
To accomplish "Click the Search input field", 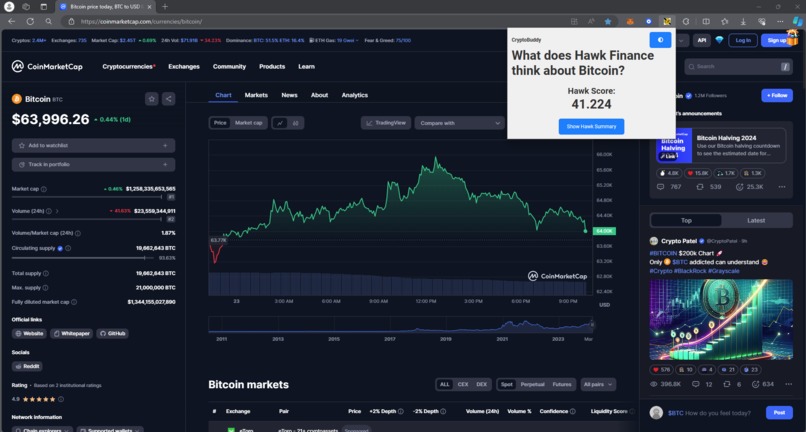I will pyautogui.click(x=738, y=66).
